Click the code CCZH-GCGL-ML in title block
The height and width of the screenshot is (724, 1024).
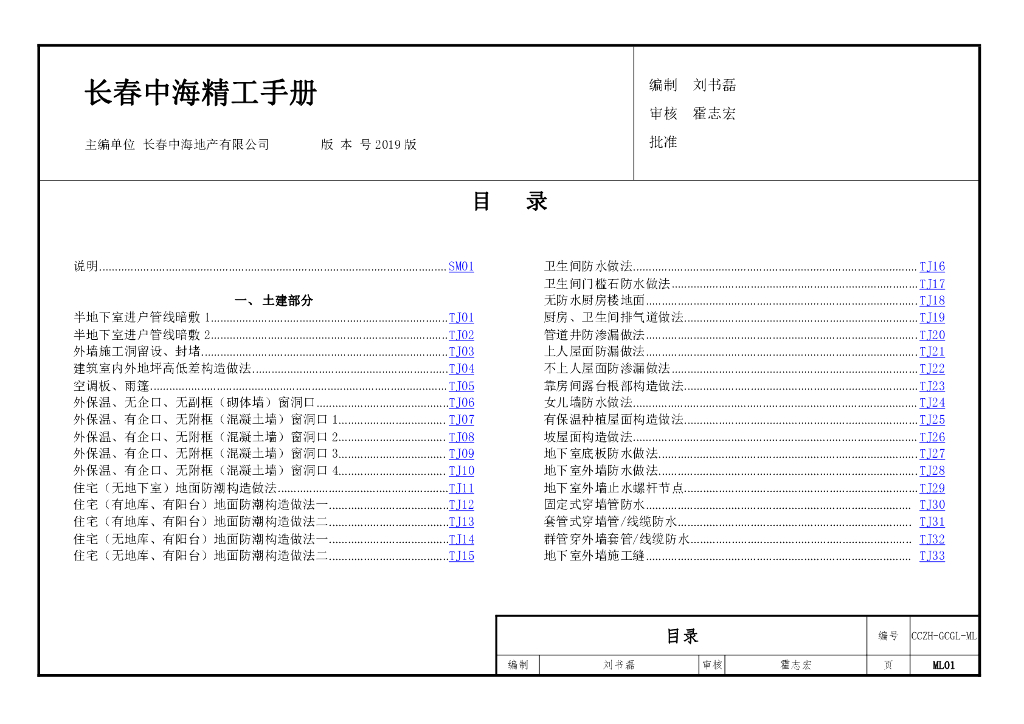[944, 636]
